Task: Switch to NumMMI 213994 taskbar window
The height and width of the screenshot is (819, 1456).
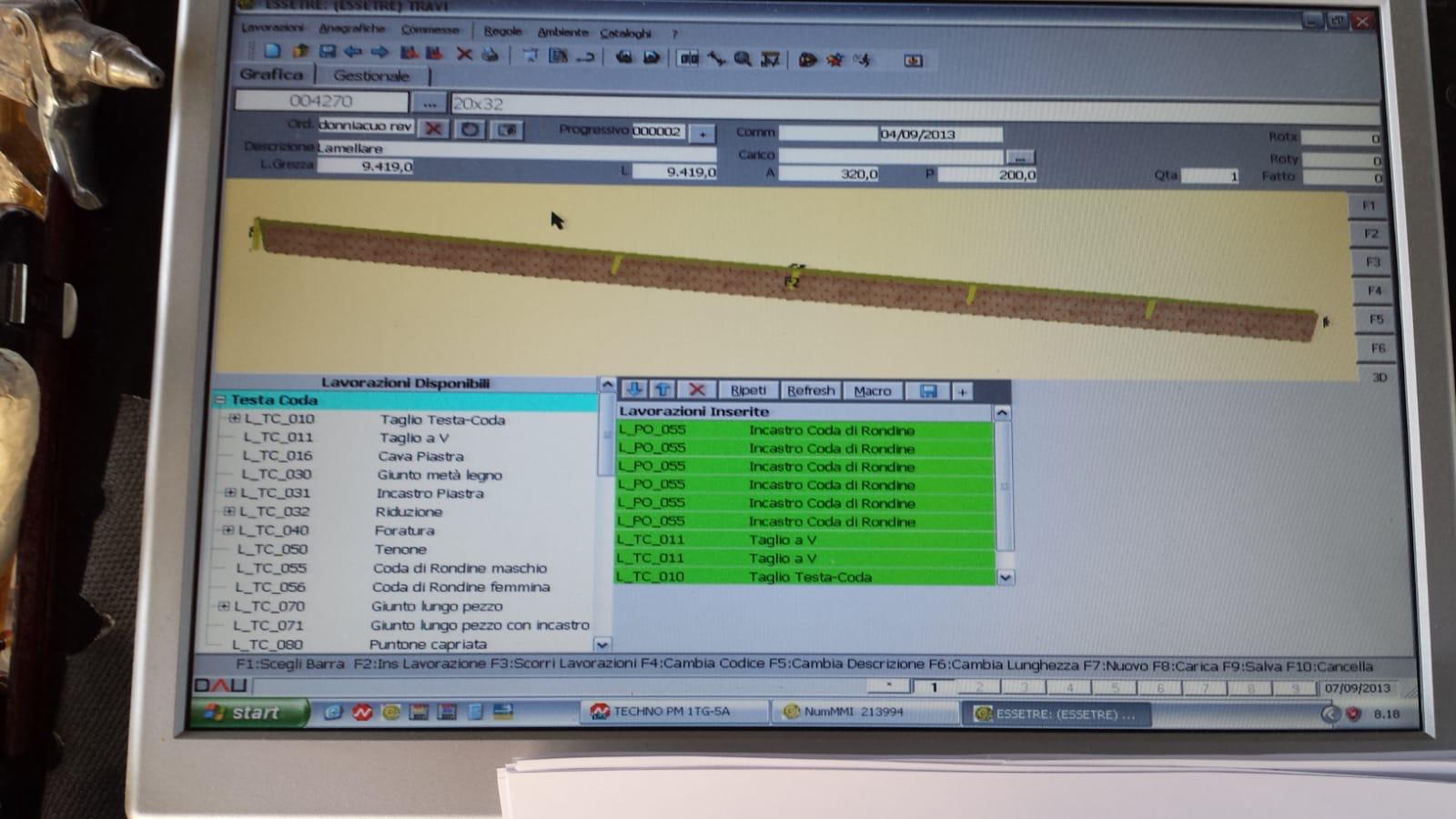Action: tap(865, 712)
